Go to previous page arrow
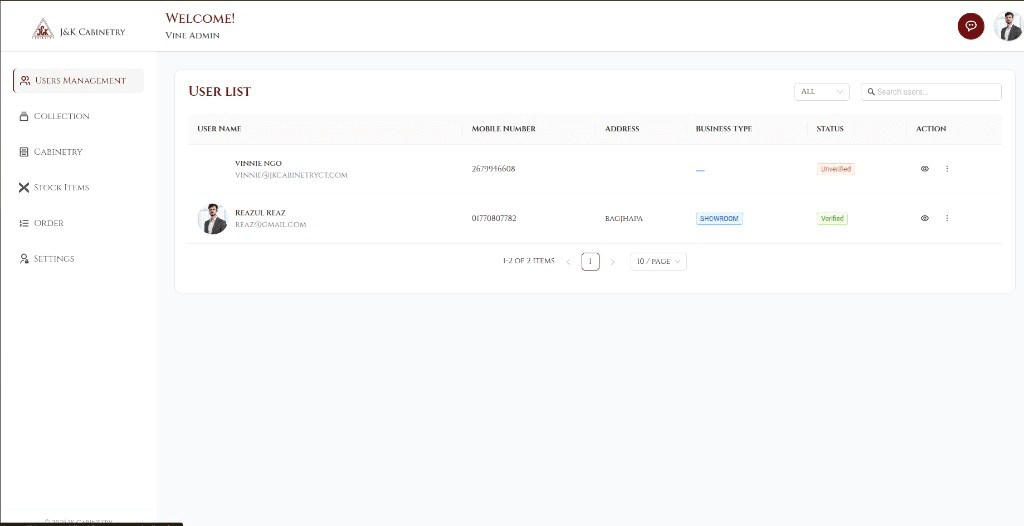Screen dimensions: 1024x526 (x=568, y=262)
